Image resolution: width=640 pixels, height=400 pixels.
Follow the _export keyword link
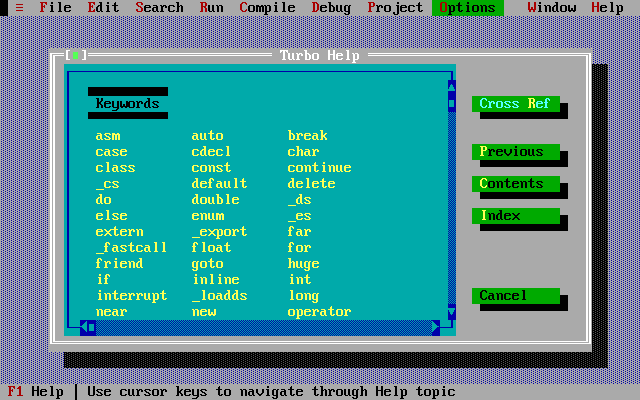tap(219, 231)
